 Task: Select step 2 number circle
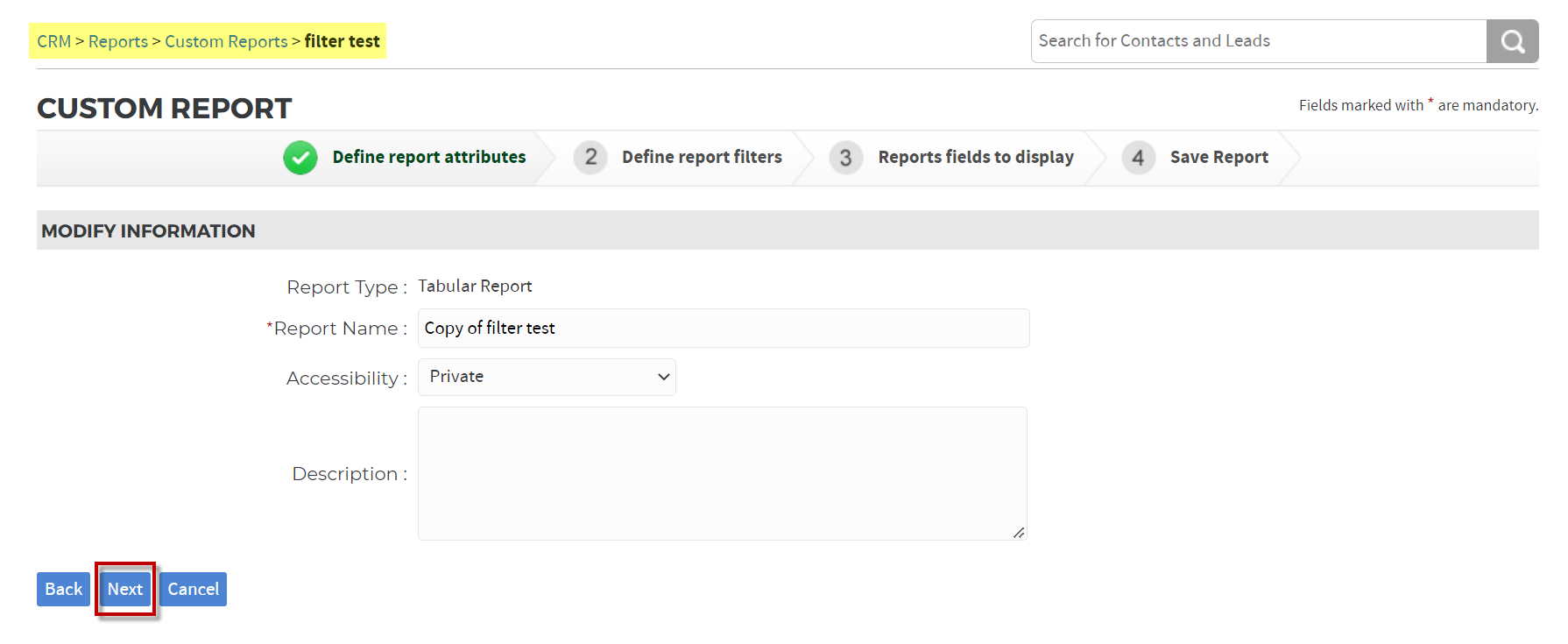coord(590,158)
